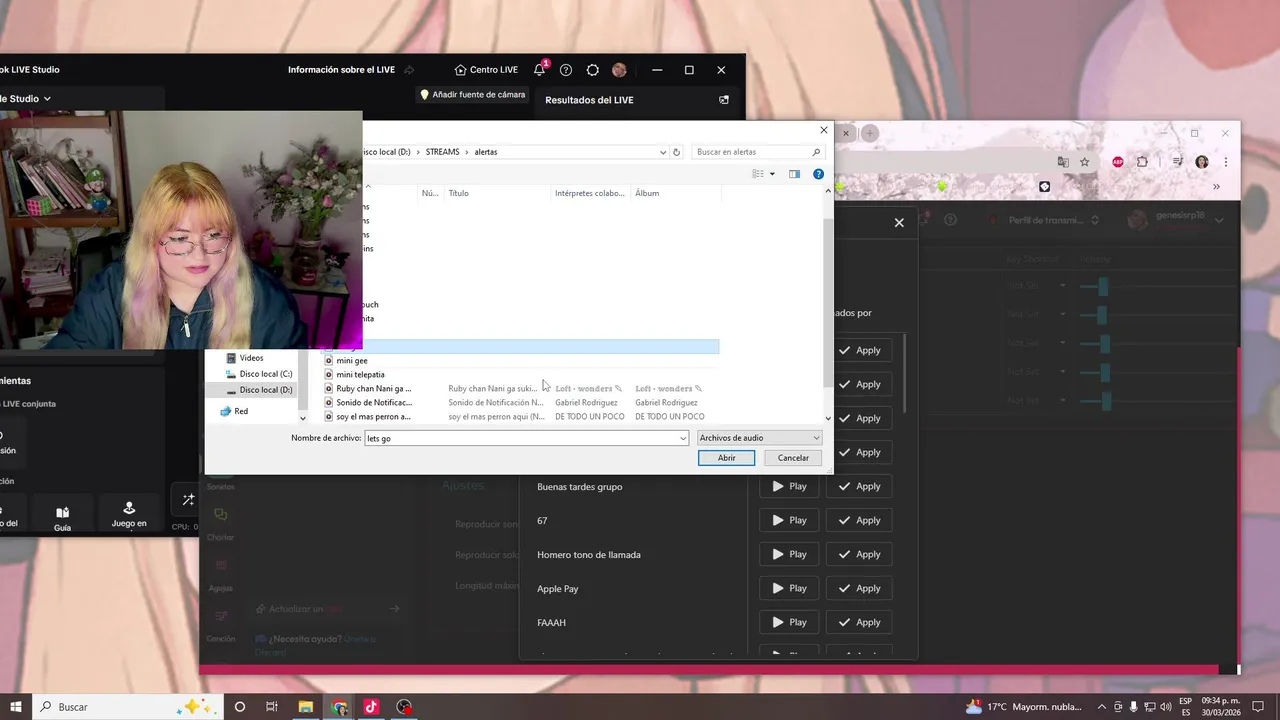Image resolution: width=1280 pixels, height=720 pixels.
Task: Click Añadir fuente de cámara button
Action: tap(472, 95)
